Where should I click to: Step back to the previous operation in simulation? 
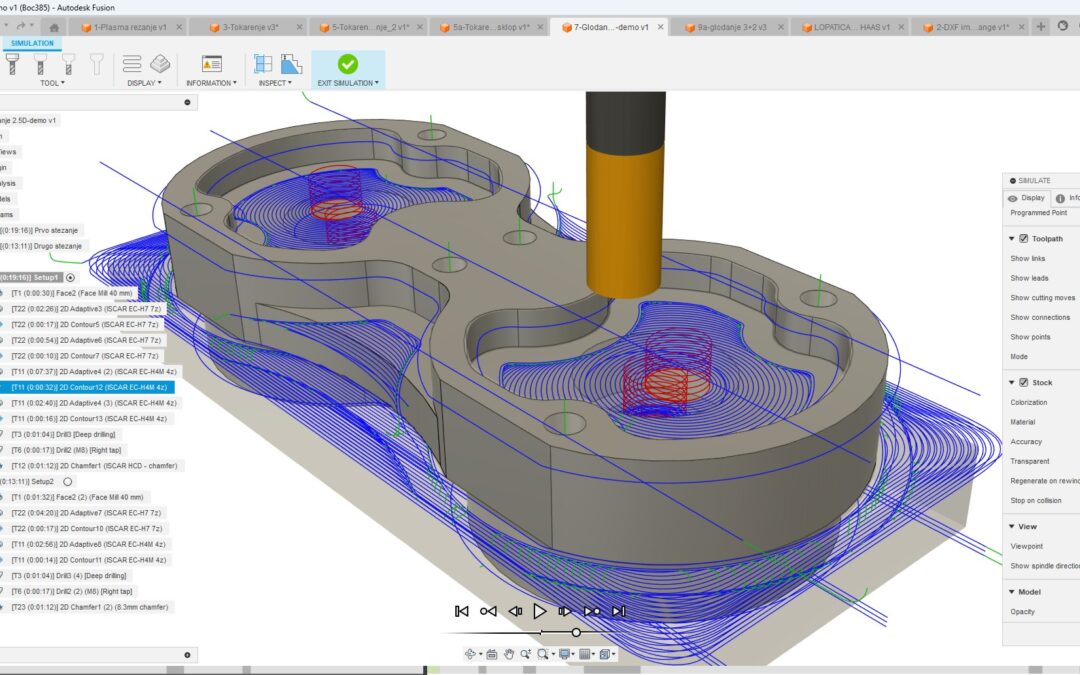(x=488, y=611)
